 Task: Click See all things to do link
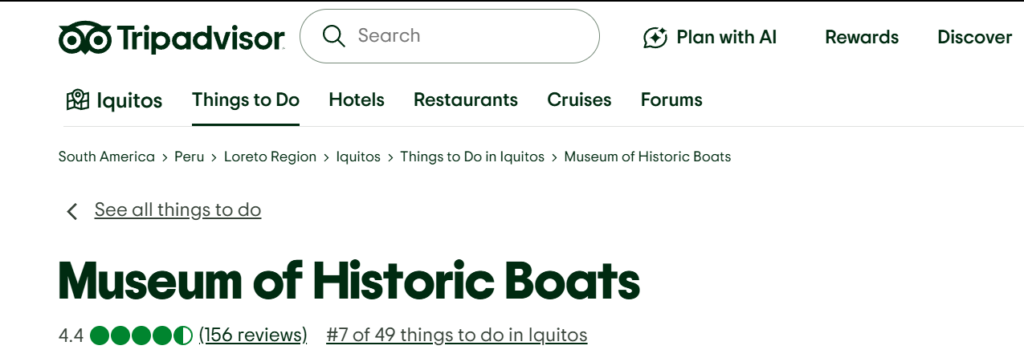click(x=178, y=210)
